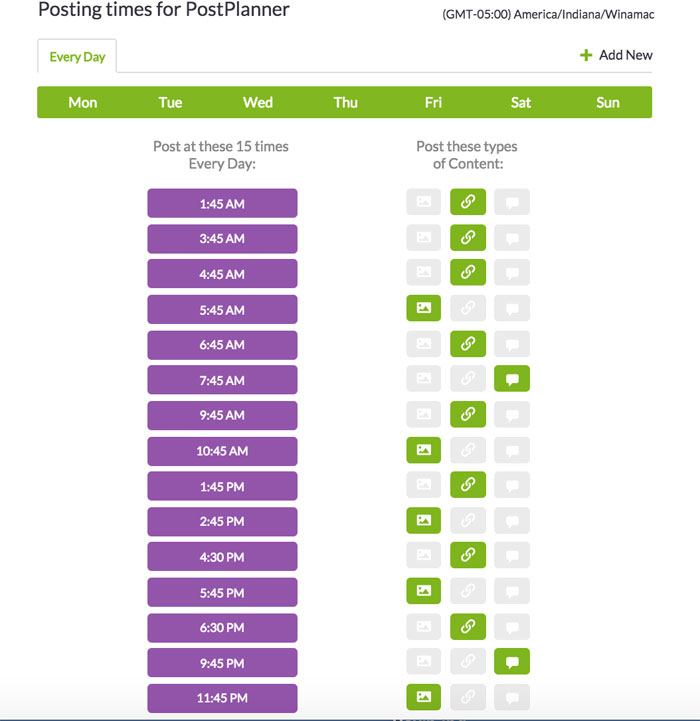The image size is (700, 721).
Task: Select image content type for 5:45 AM
Action: click(423, 308)
